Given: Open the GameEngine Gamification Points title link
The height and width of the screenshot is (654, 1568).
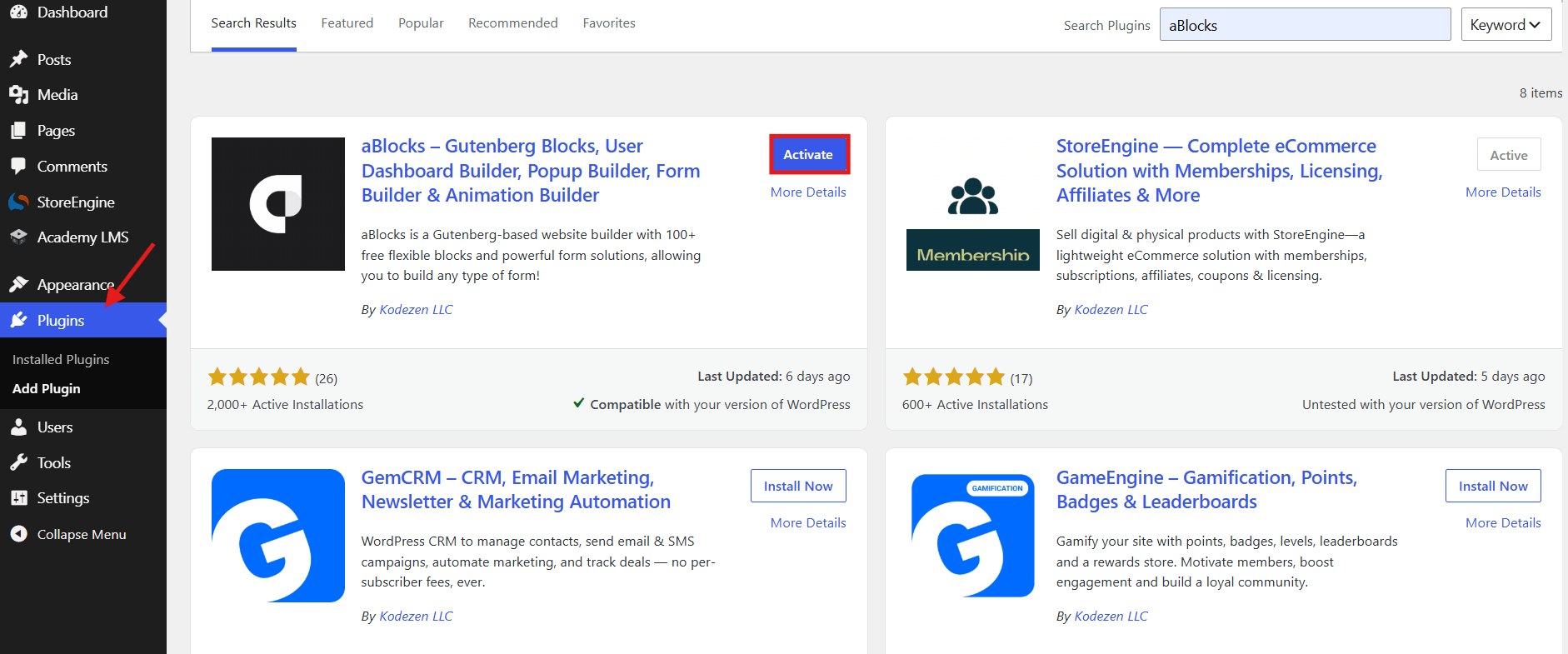Looking at the screenshot, I should pos(1207,490).
